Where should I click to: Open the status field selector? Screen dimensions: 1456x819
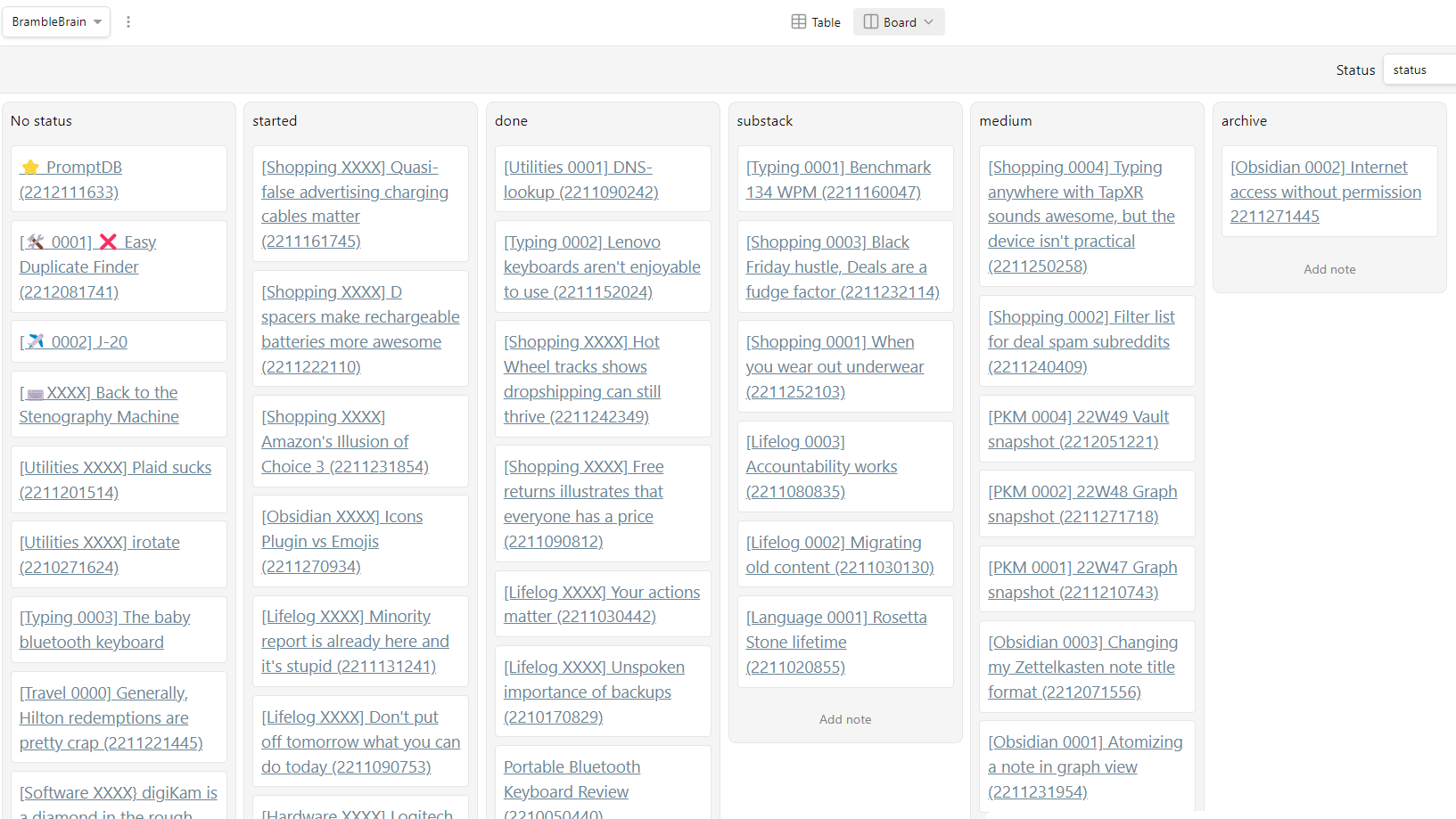pos(1419,70)
